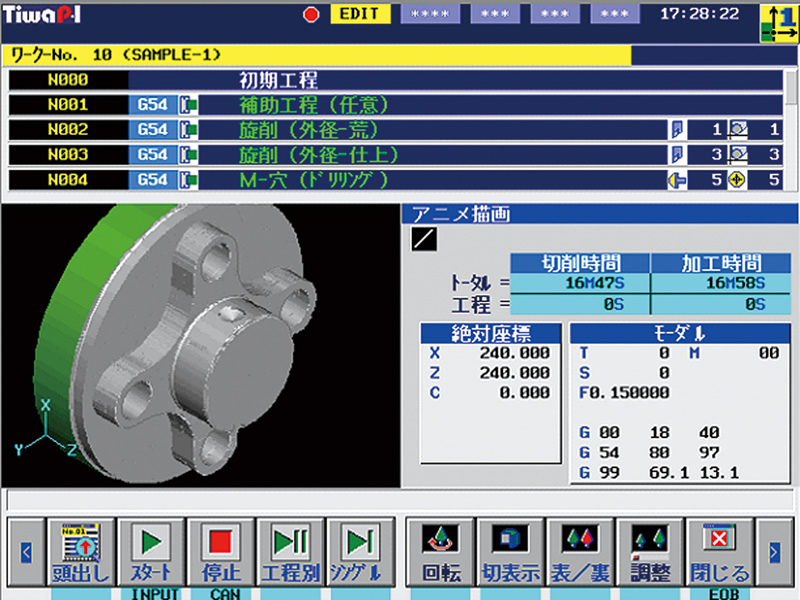
Task: Toggle 表/裏 front/back view
Action: tap(580, 551)
